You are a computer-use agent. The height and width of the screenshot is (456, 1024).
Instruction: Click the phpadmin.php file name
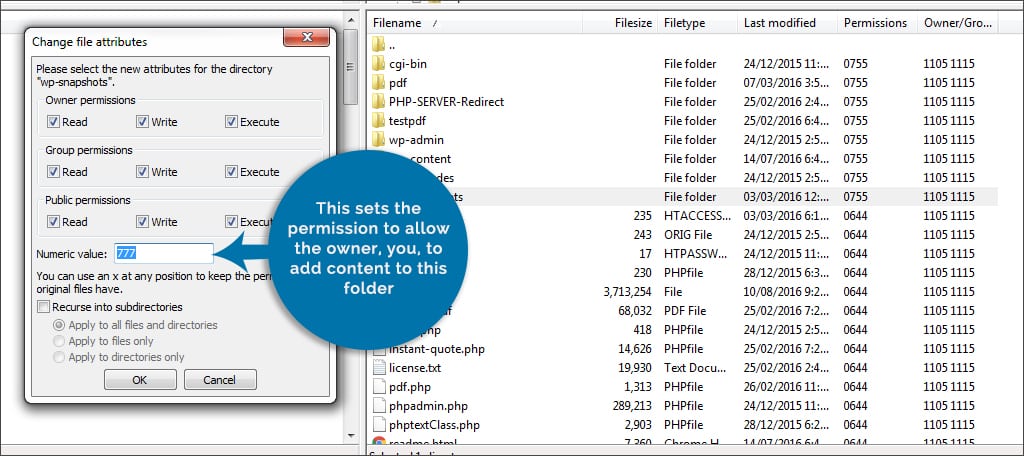tap(428, 406)
